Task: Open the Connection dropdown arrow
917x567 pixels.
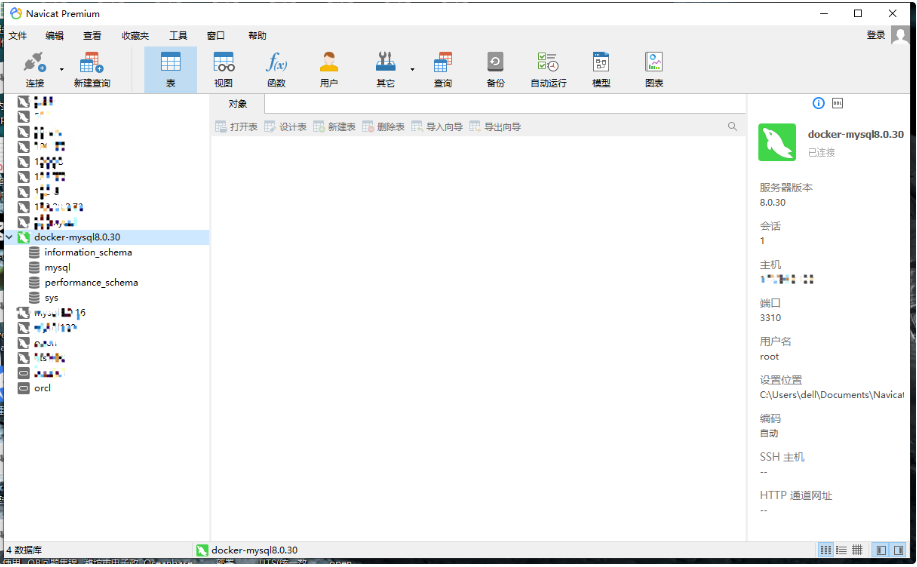Action: coord(61,70)
